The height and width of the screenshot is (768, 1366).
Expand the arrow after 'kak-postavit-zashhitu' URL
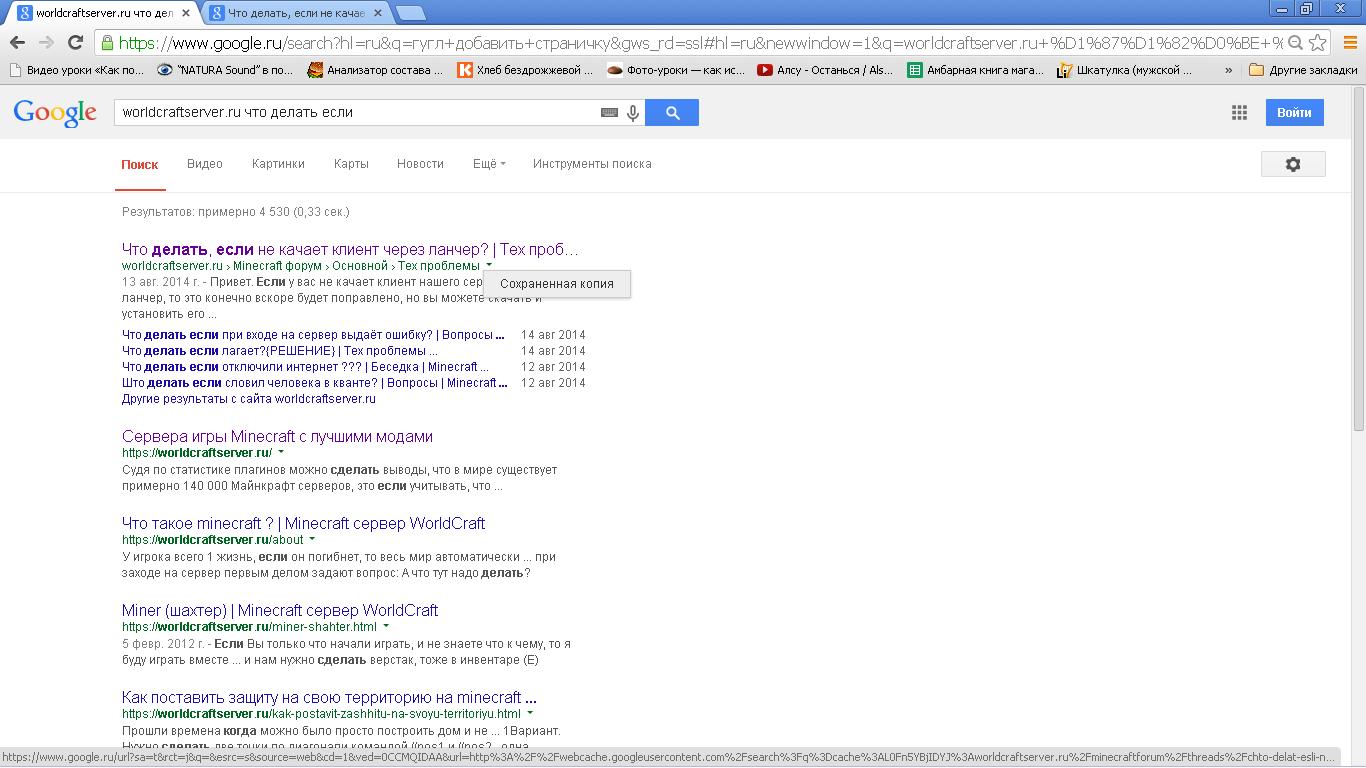coord(530,714)
